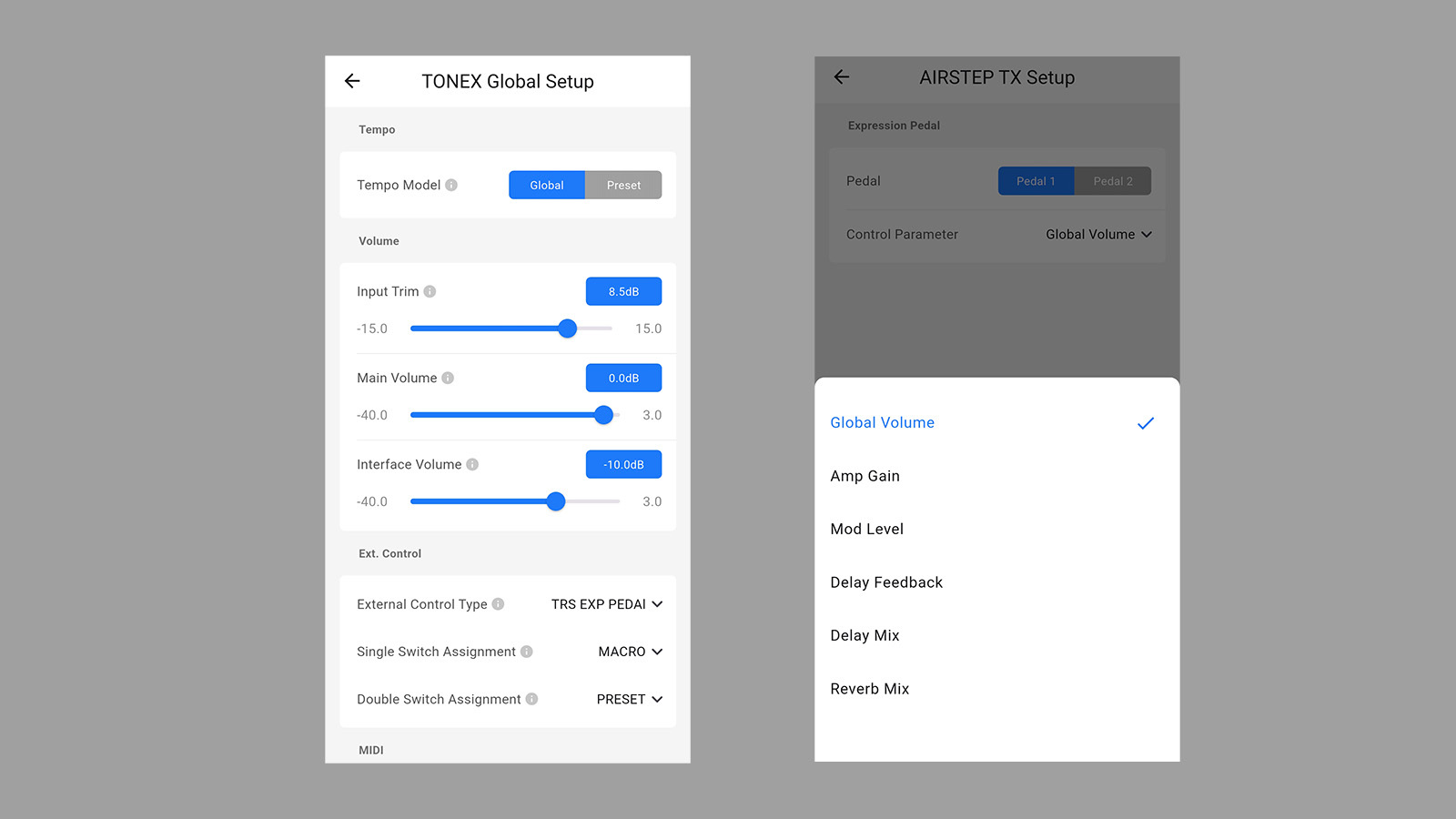Click the Input Trim slider handle

567,329
